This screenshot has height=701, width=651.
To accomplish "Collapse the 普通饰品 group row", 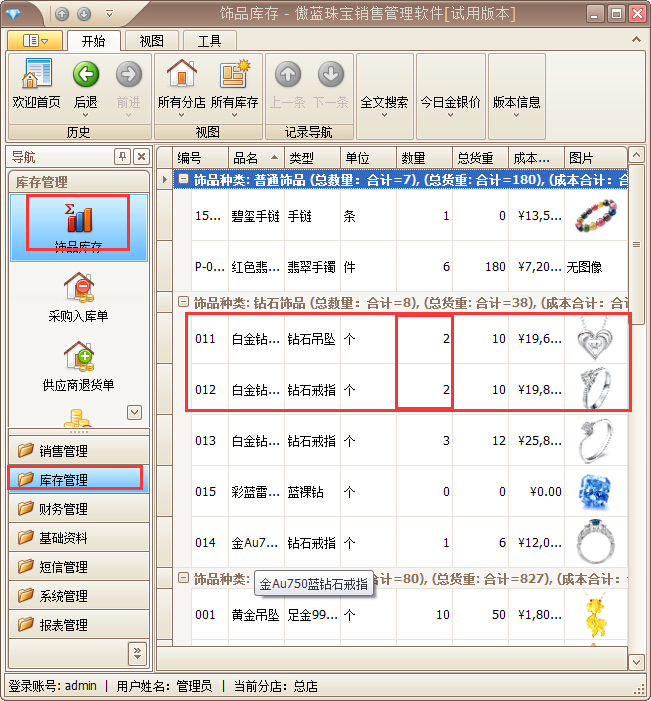I will coord(183,180).
